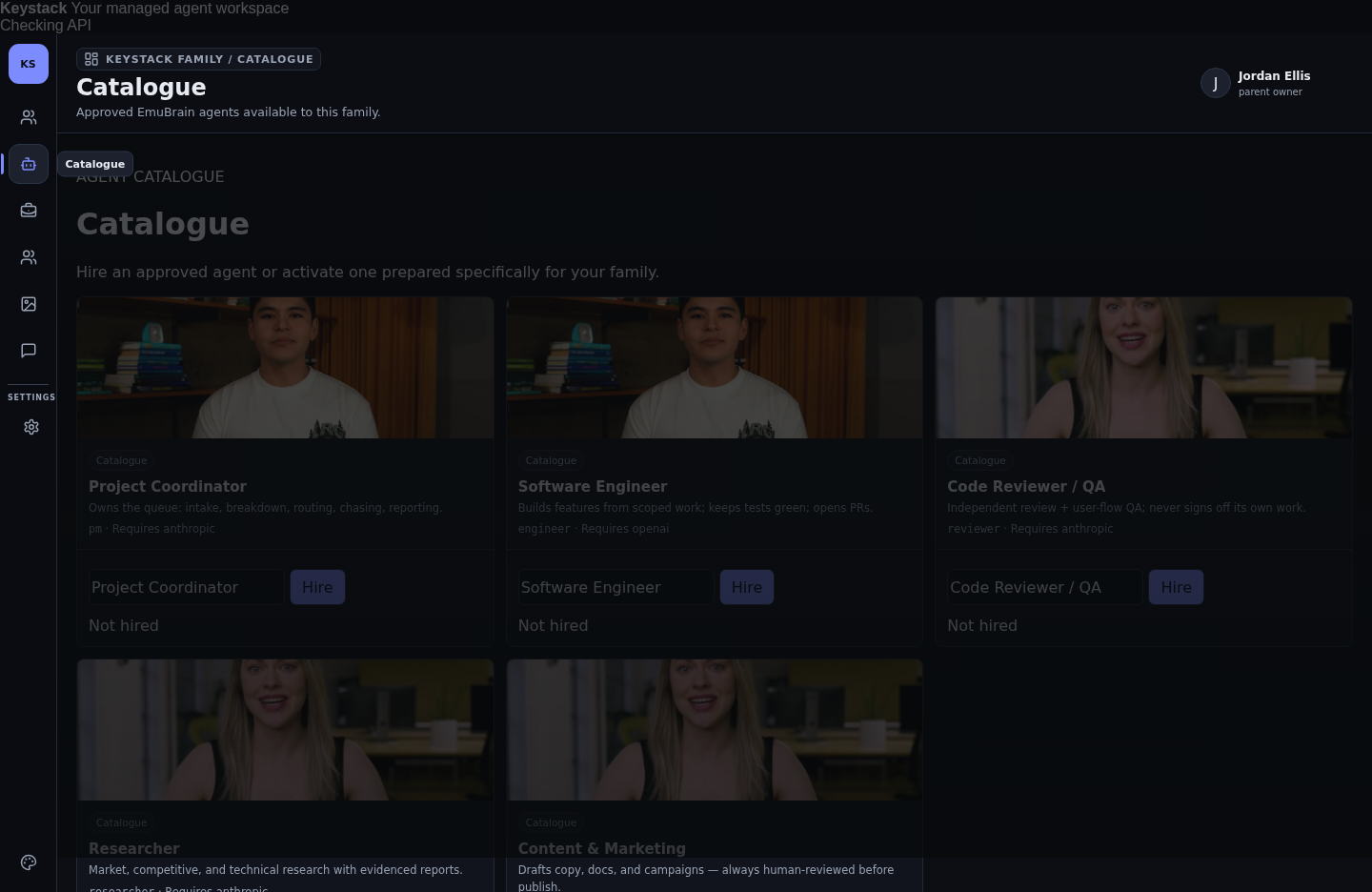Image resolution: width=1372 pixels, height=892 pixels.
Task: Click the Researcher card thumbnail
Action: (286, 730)
